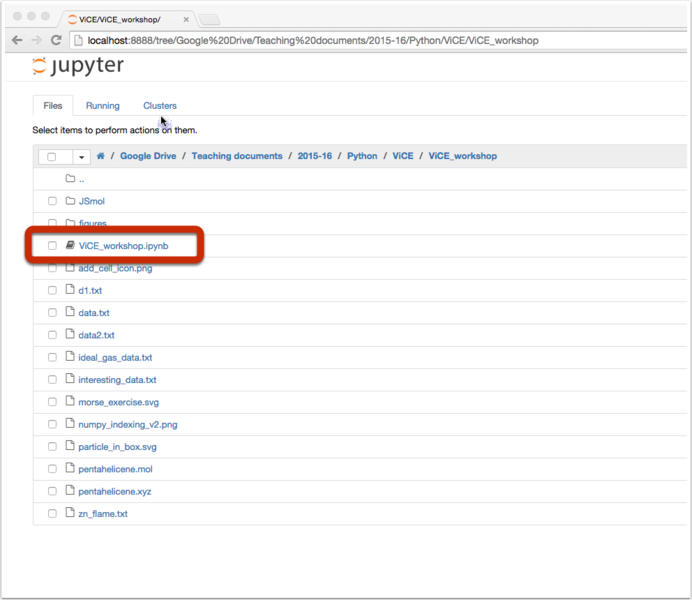
Task: Click the JSmol folder icon
Action: click(70, 201)
